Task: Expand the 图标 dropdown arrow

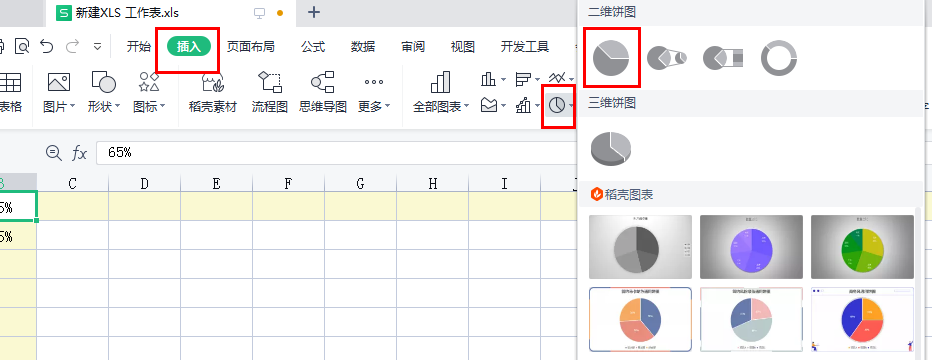Action: tap(162, 107)
